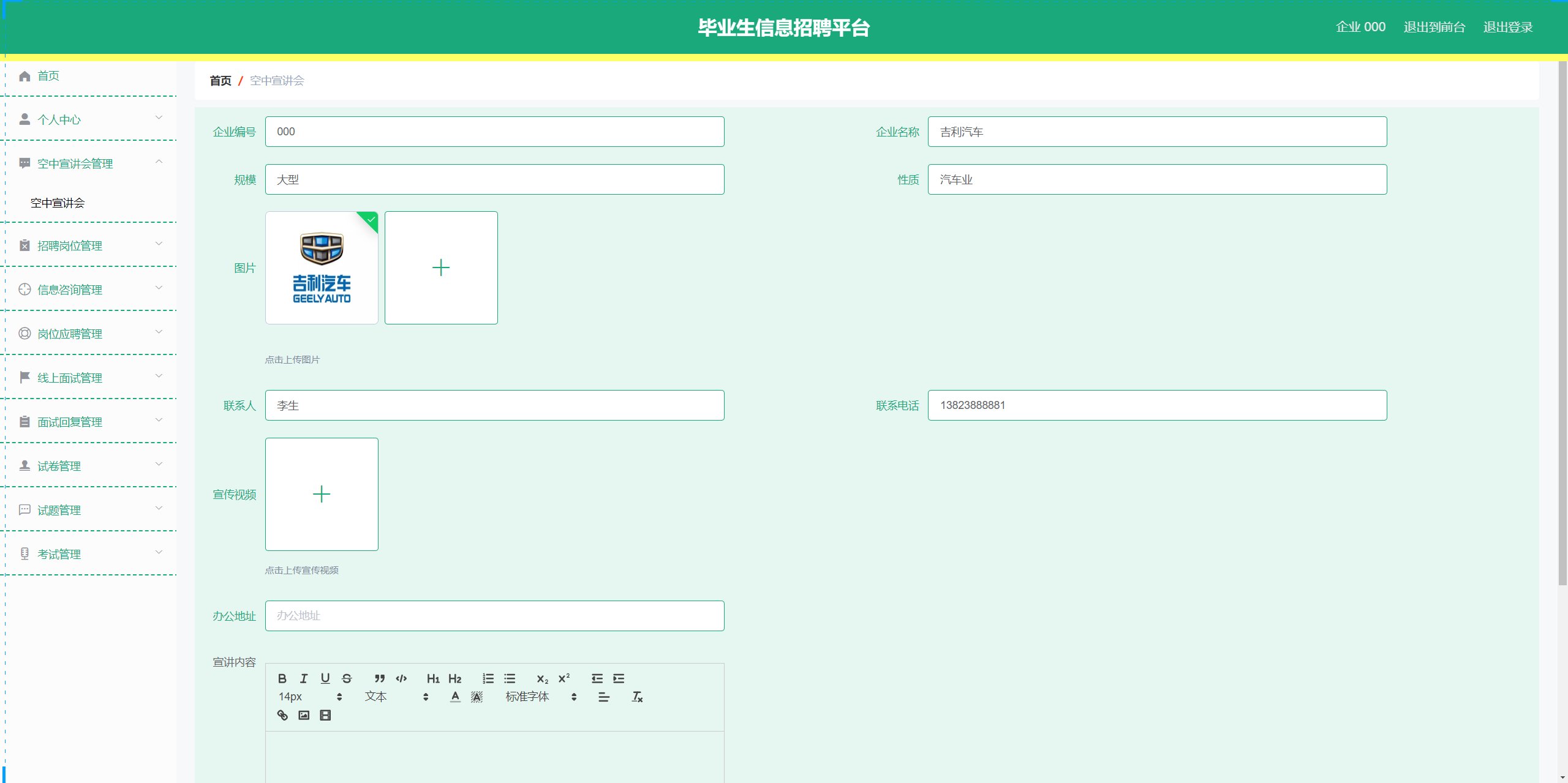Click 退出到前台 in the header
This screenshot has width=1568, height=783.
click(x=1434, y=27)
